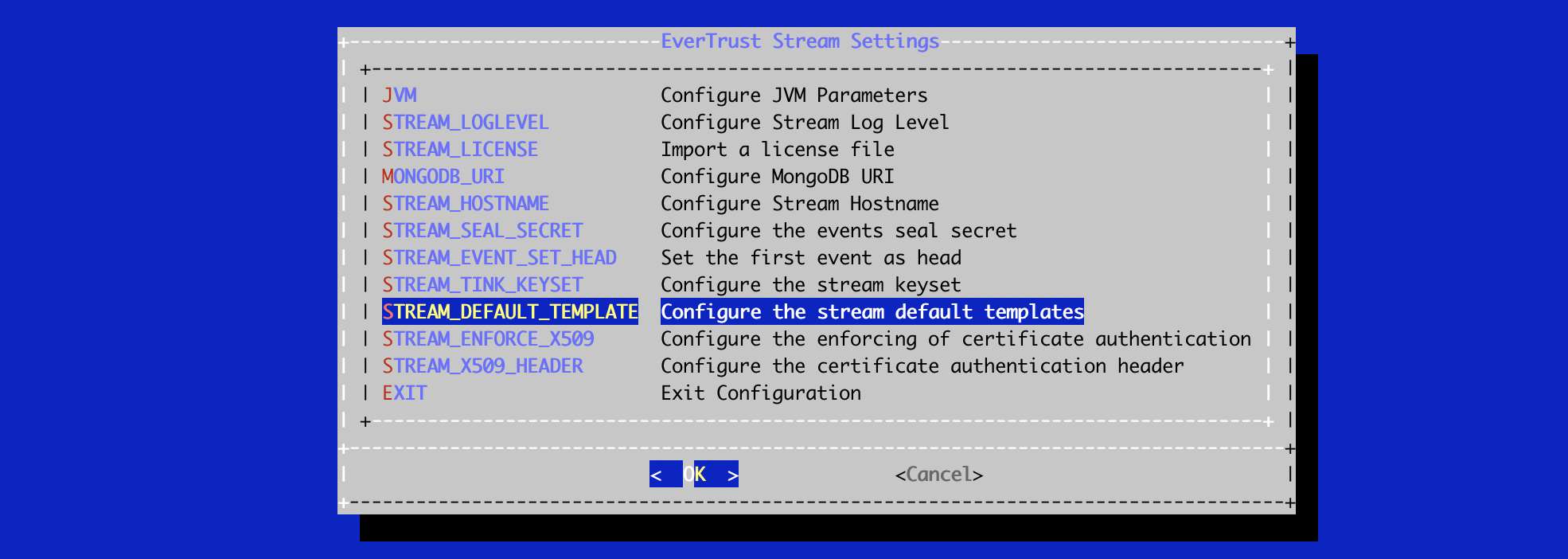Choose the STREAM_X509_HEADER item
This screenshot has width=1568, height=559.
[x=482, y=366]
